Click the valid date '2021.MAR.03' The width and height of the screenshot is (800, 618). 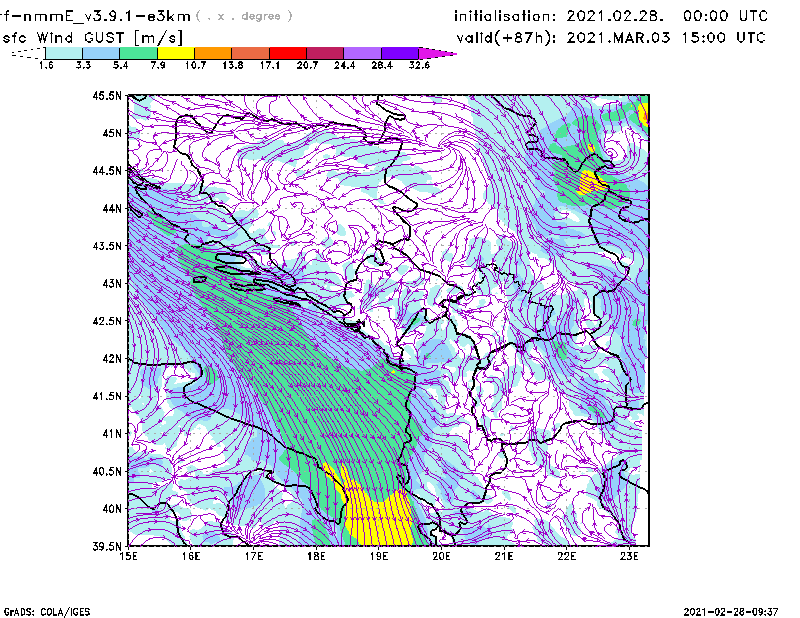618,38
